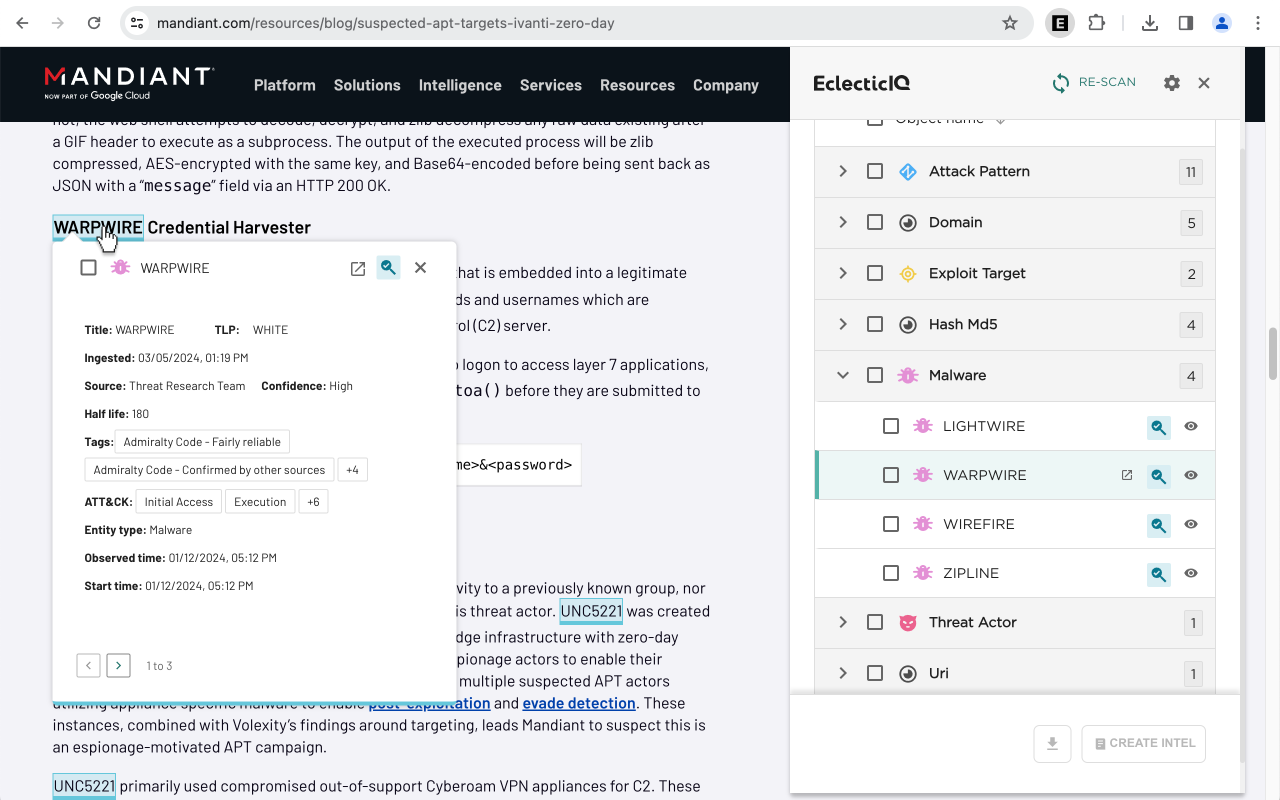The image size is (1280, 800).
Task: Reload the page
Action: [94, 23]
